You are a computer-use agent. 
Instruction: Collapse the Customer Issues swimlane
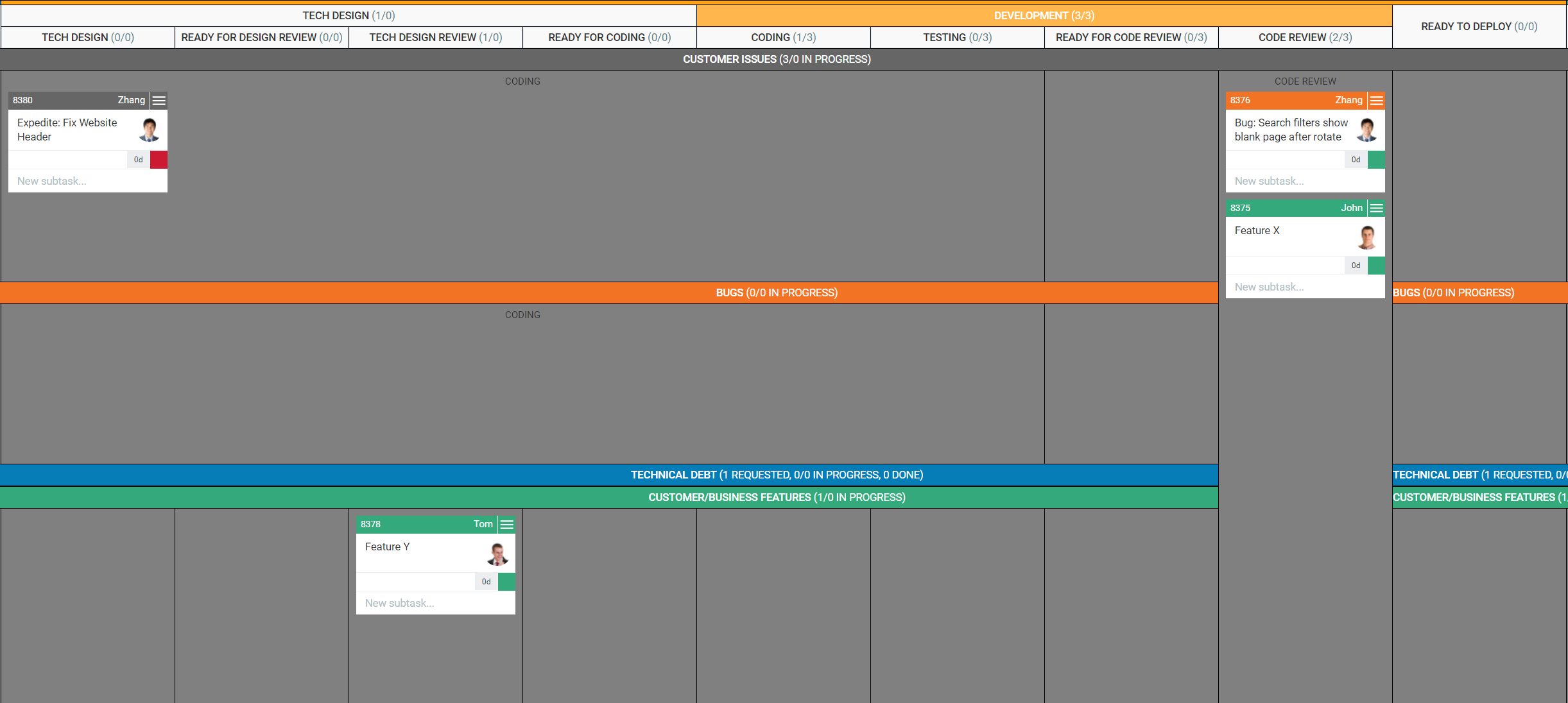click(x=777, y=58)
